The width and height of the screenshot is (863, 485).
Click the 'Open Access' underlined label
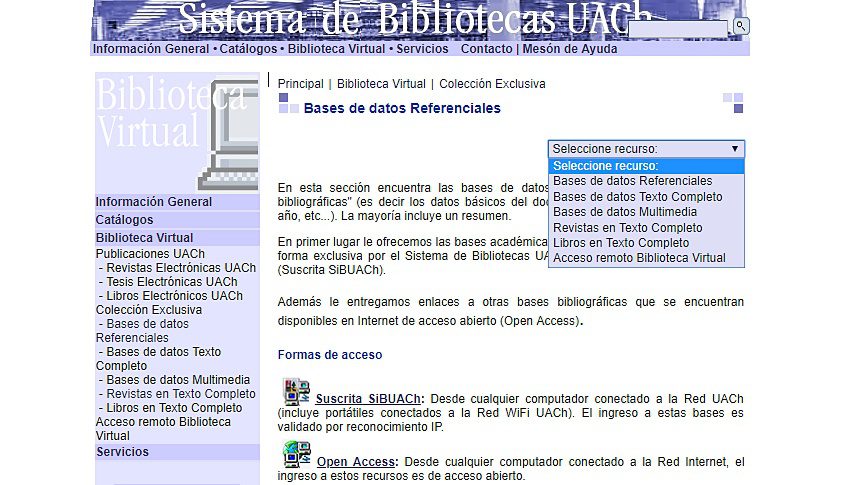pyautogui.click(x=356, y=462)
